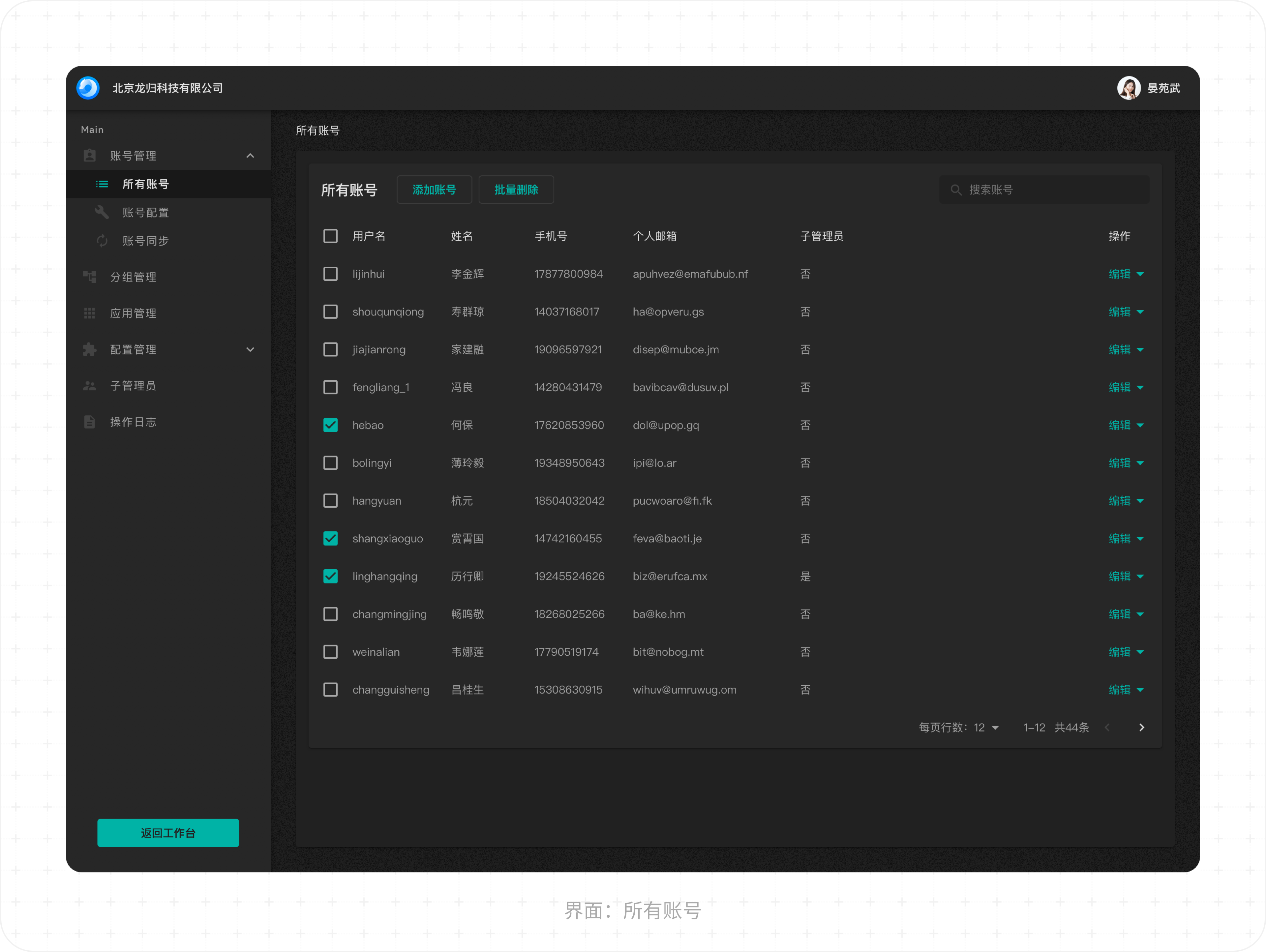Screen dimensions: 1266x952
Task: Click the 返回工作台 button
Action: (168, 832)
